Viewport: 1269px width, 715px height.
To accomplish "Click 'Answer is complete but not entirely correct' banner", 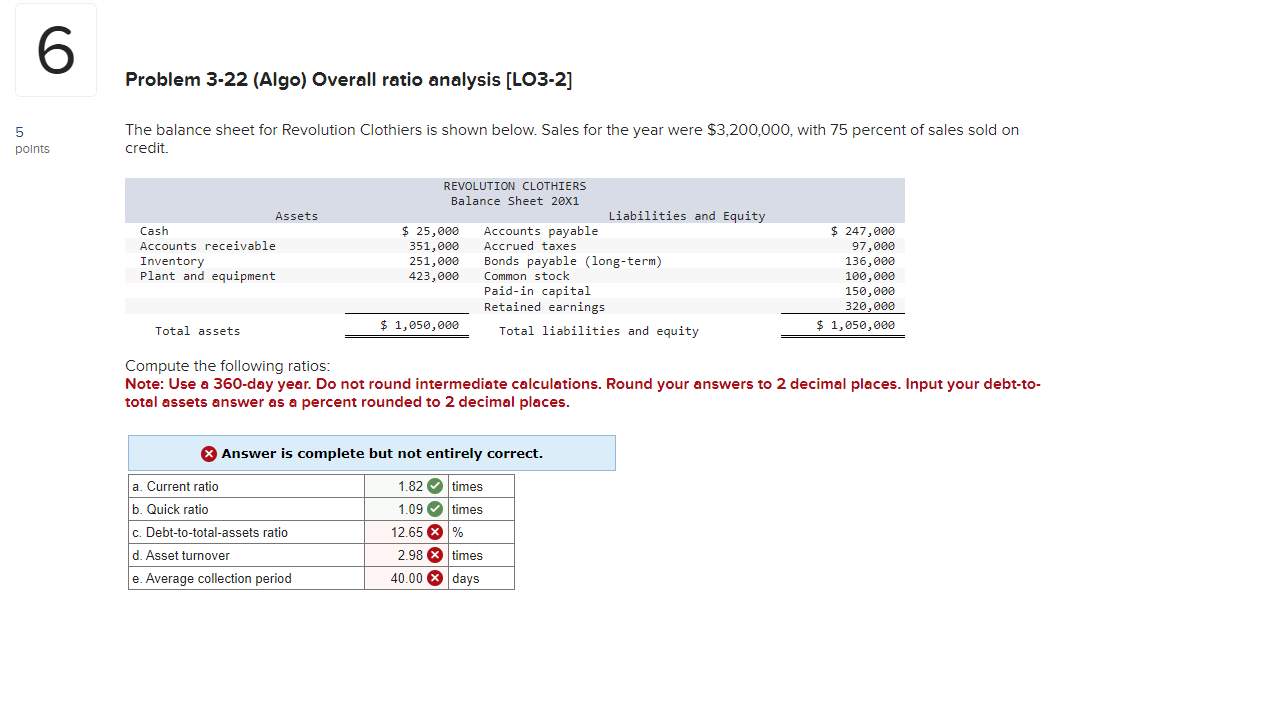I will pyautogui.click(x=372, y=453).
